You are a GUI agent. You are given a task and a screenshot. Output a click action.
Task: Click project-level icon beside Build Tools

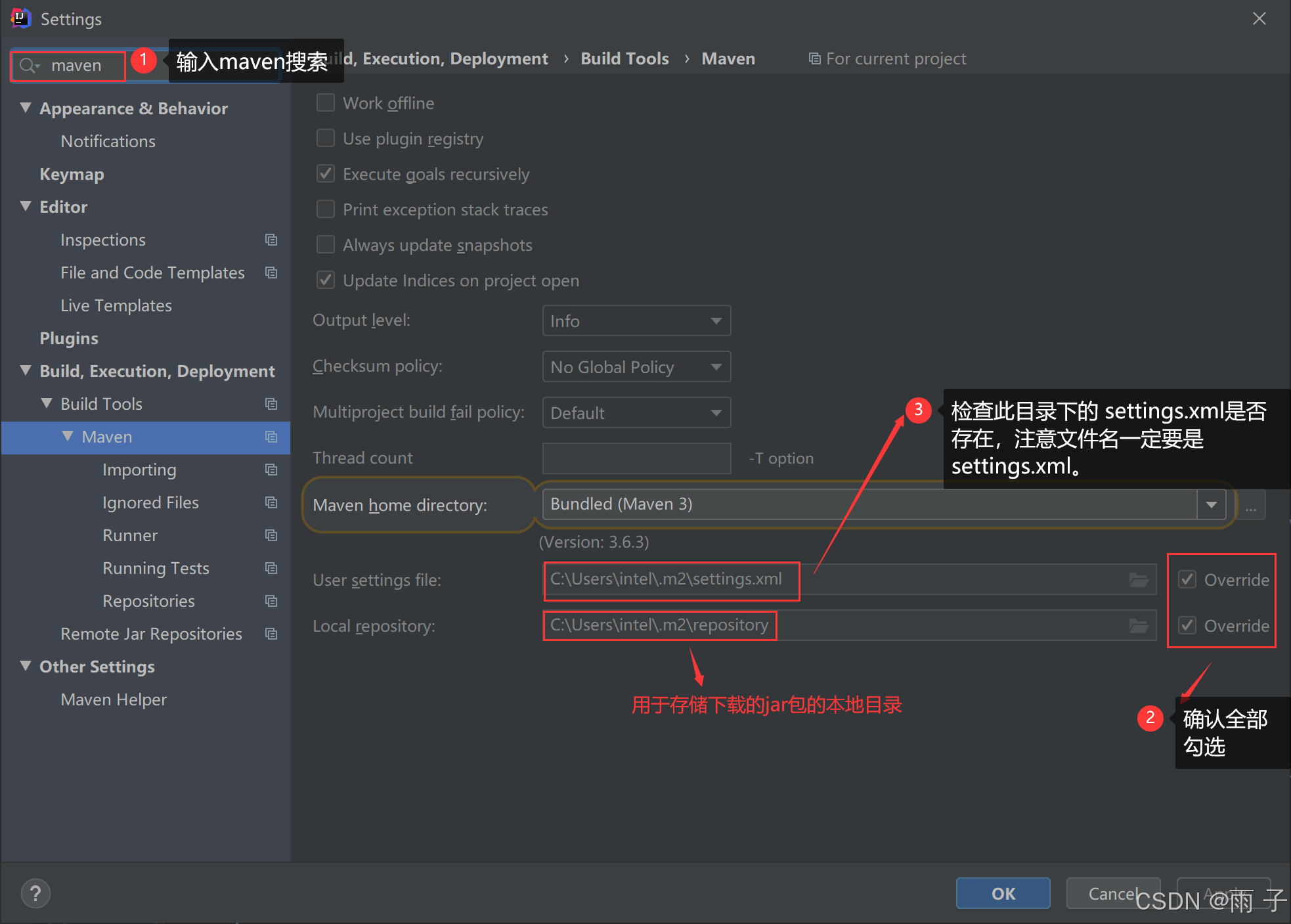tap(271, 404)
